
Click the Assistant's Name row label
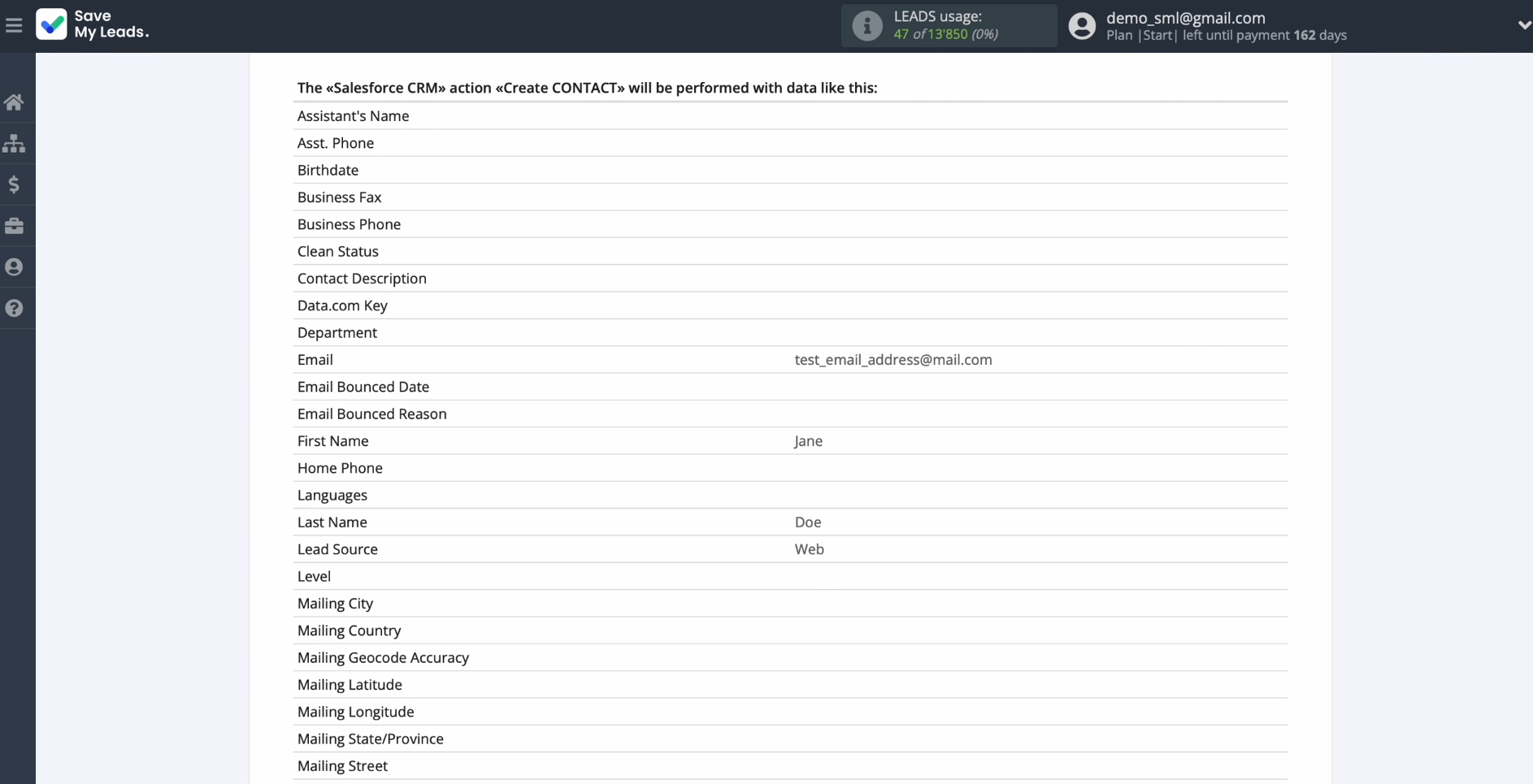(x=353, y=115)
